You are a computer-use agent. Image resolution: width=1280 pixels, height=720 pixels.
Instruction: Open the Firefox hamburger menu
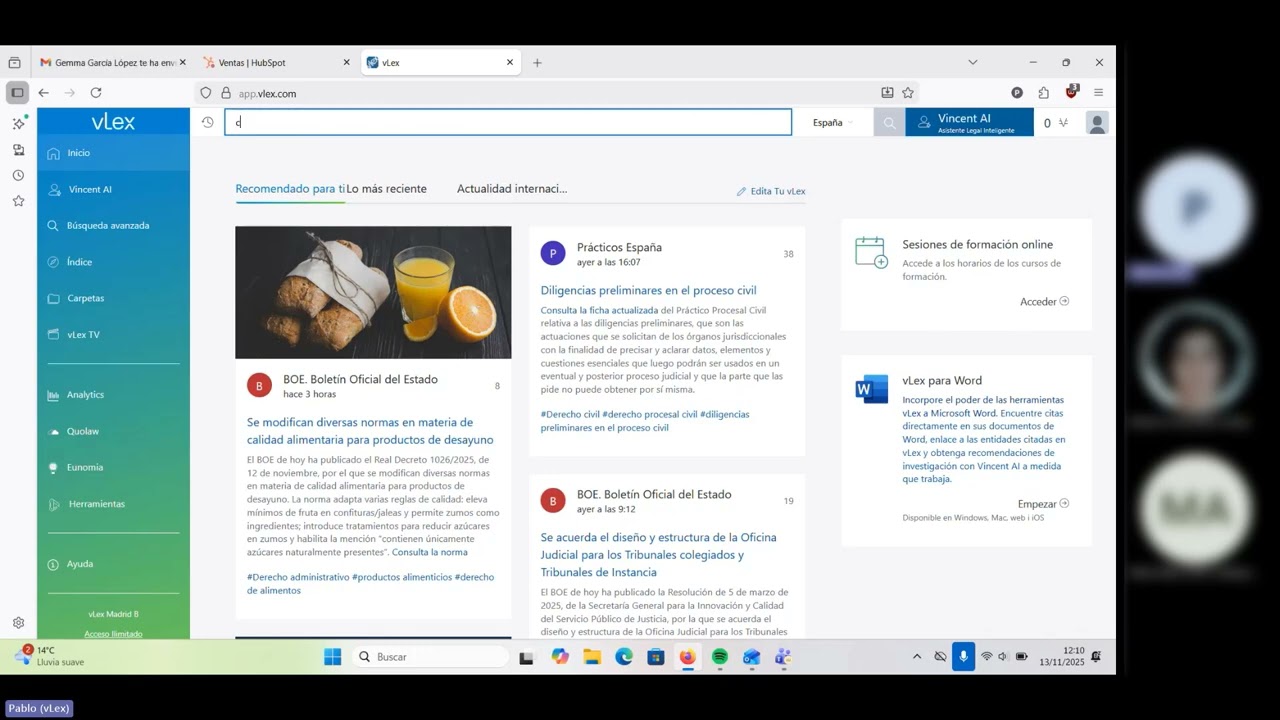click(x=1098, y=93)
